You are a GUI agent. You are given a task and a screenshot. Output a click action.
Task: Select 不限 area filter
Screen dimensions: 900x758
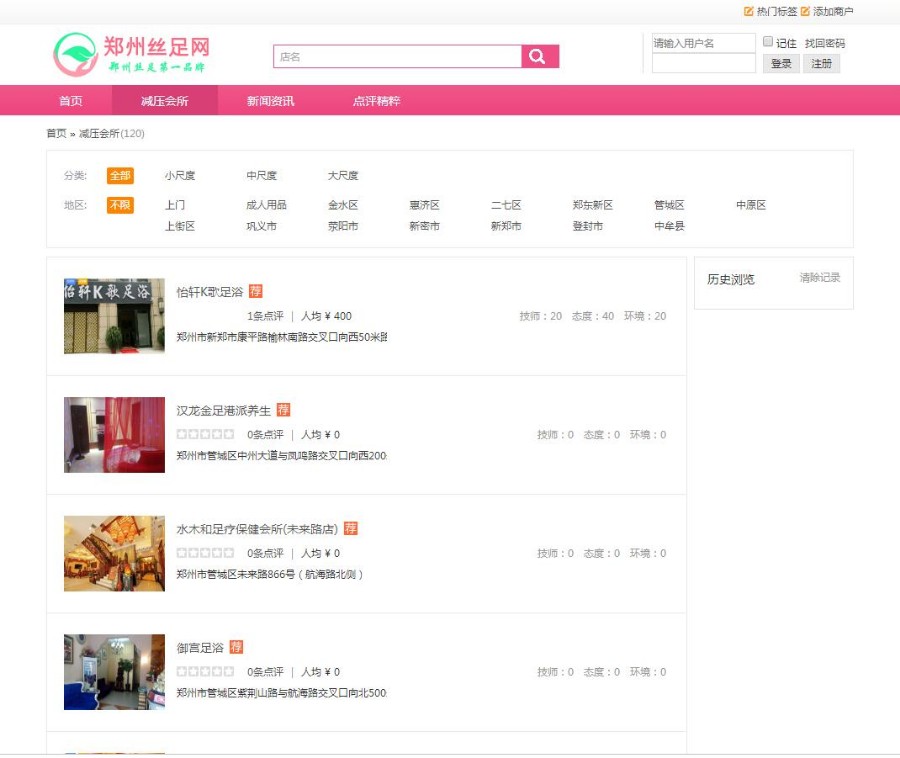120,205
